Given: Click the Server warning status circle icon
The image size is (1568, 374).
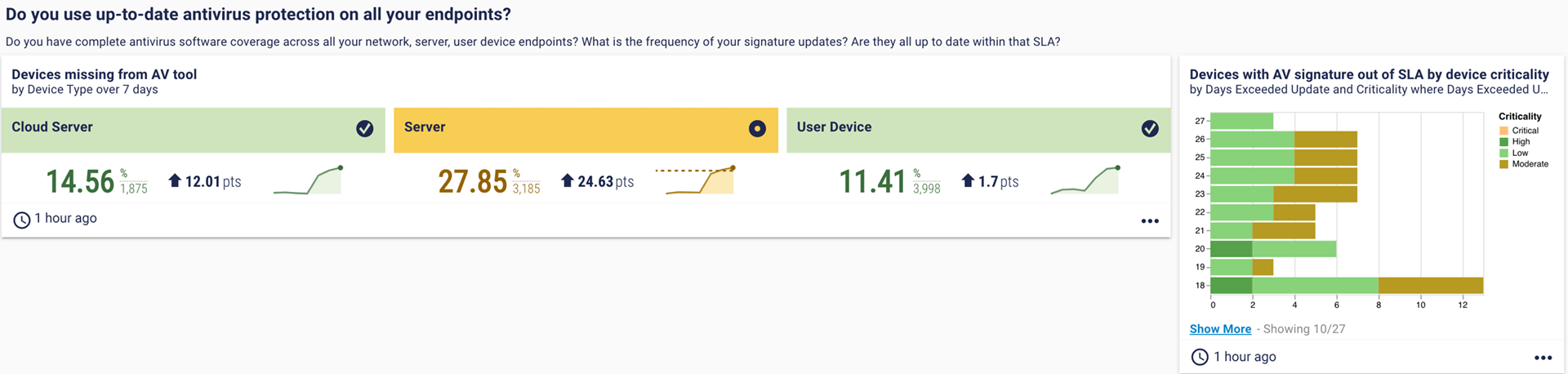Looking at the screenshot, I should (758, 128).
